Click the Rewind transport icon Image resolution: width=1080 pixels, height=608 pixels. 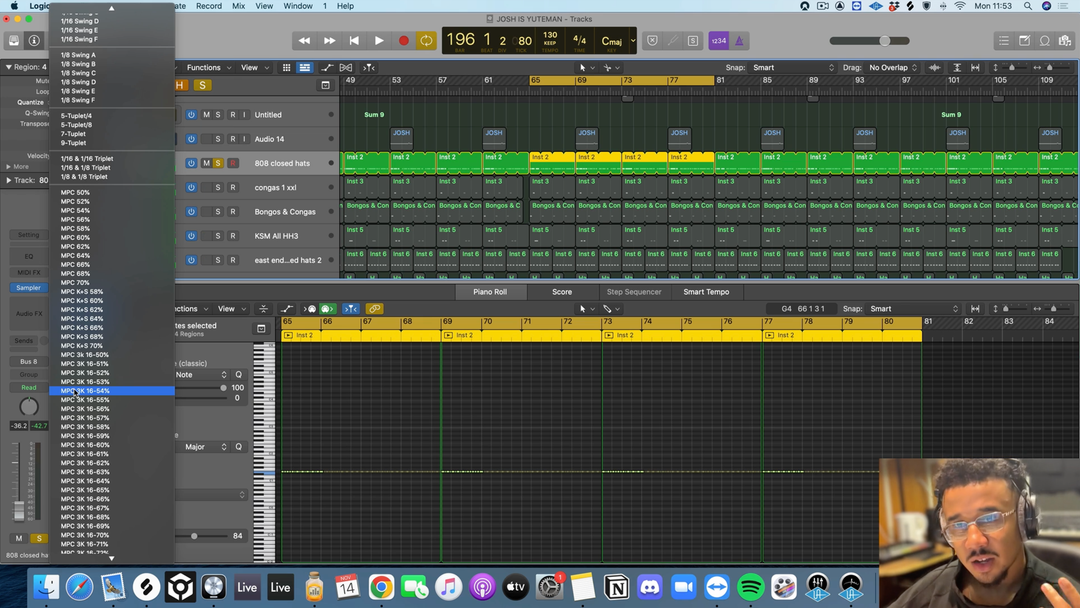(304, 41)
